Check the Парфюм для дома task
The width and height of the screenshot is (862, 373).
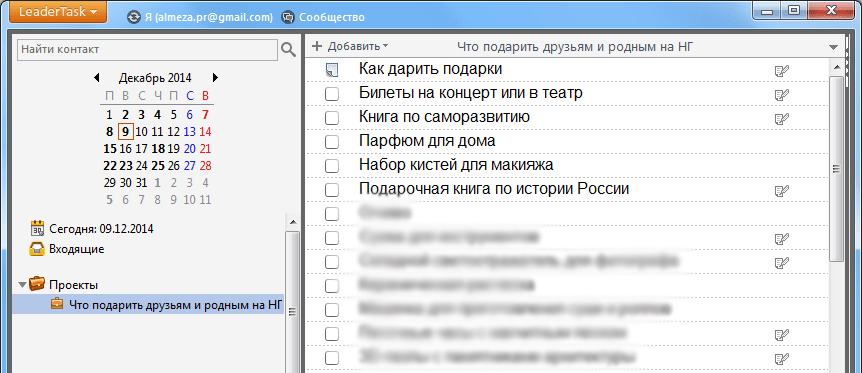coord(331,142)
